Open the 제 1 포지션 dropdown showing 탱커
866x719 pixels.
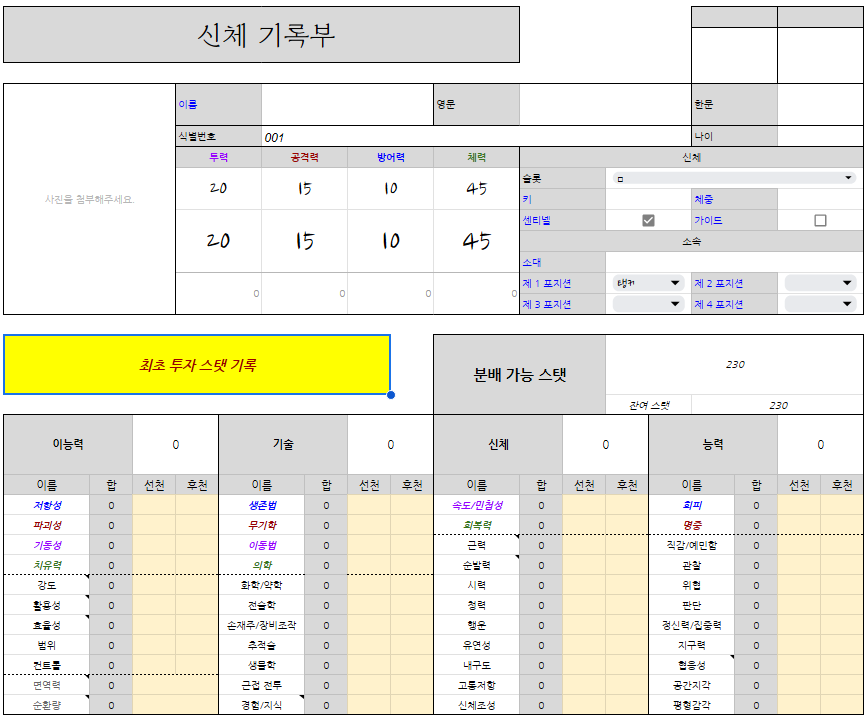point(648,283)
